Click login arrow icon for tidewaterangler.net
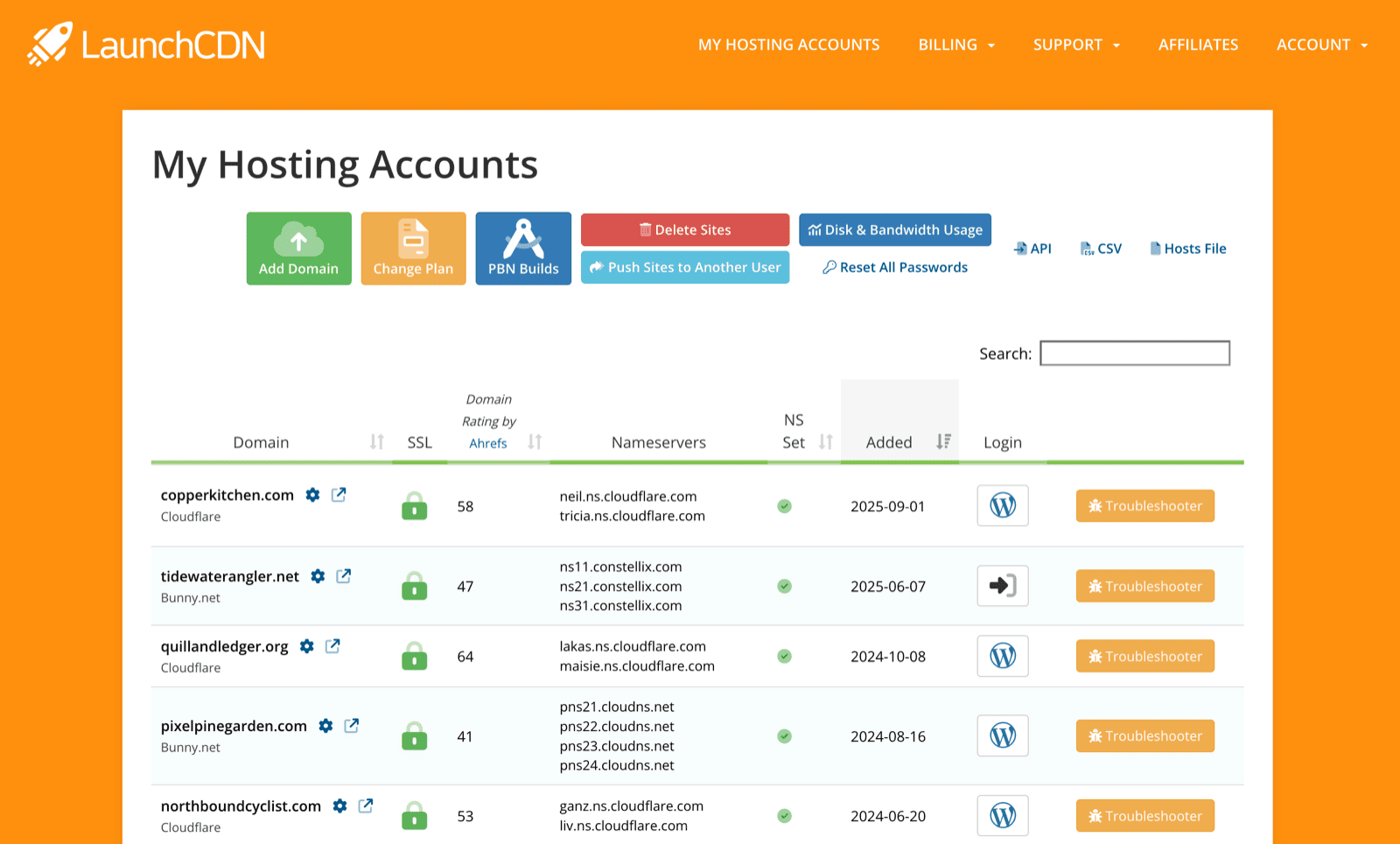This screenshot has height=844, width=1400. (1003, 586)
